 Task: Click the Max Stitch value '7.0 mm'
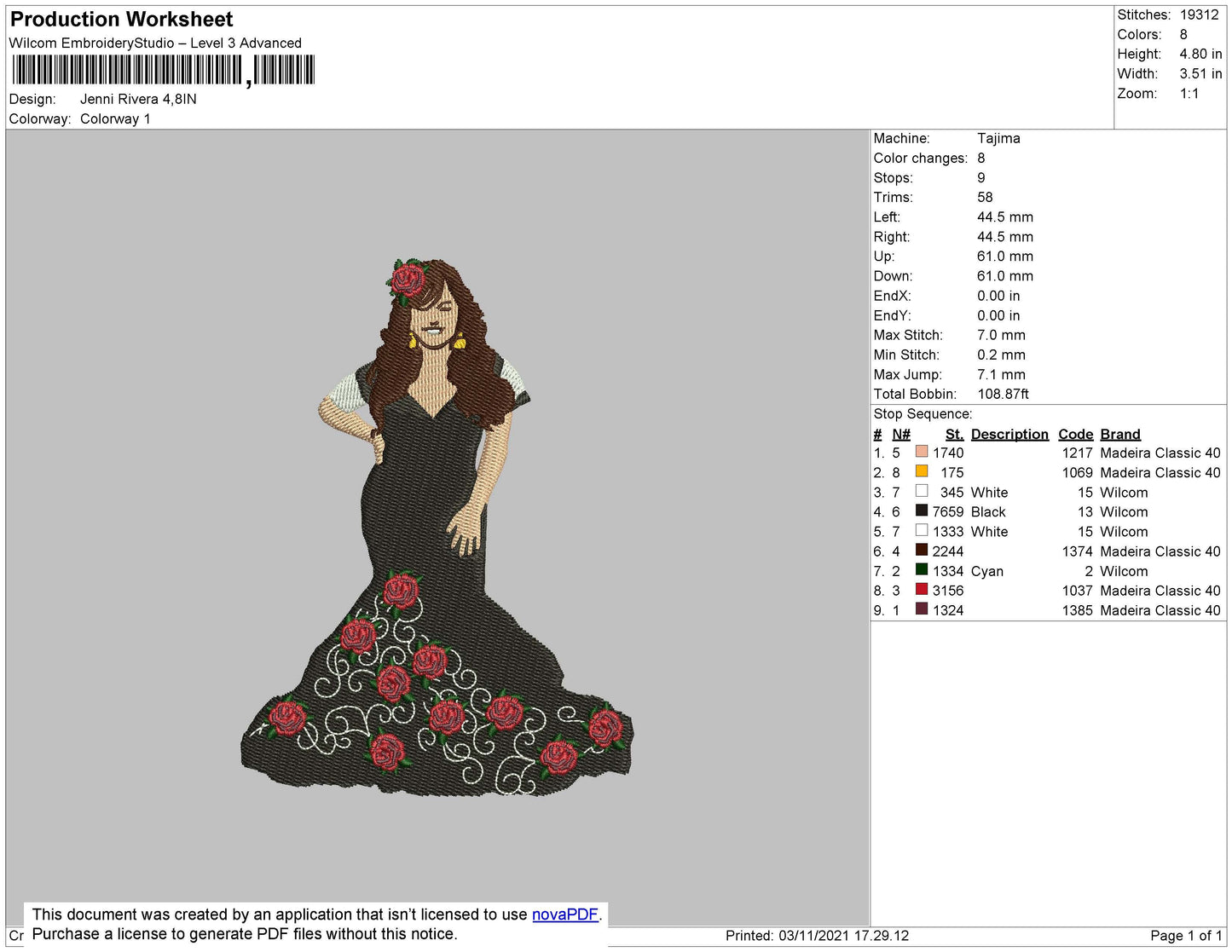tap(1001, 335)
